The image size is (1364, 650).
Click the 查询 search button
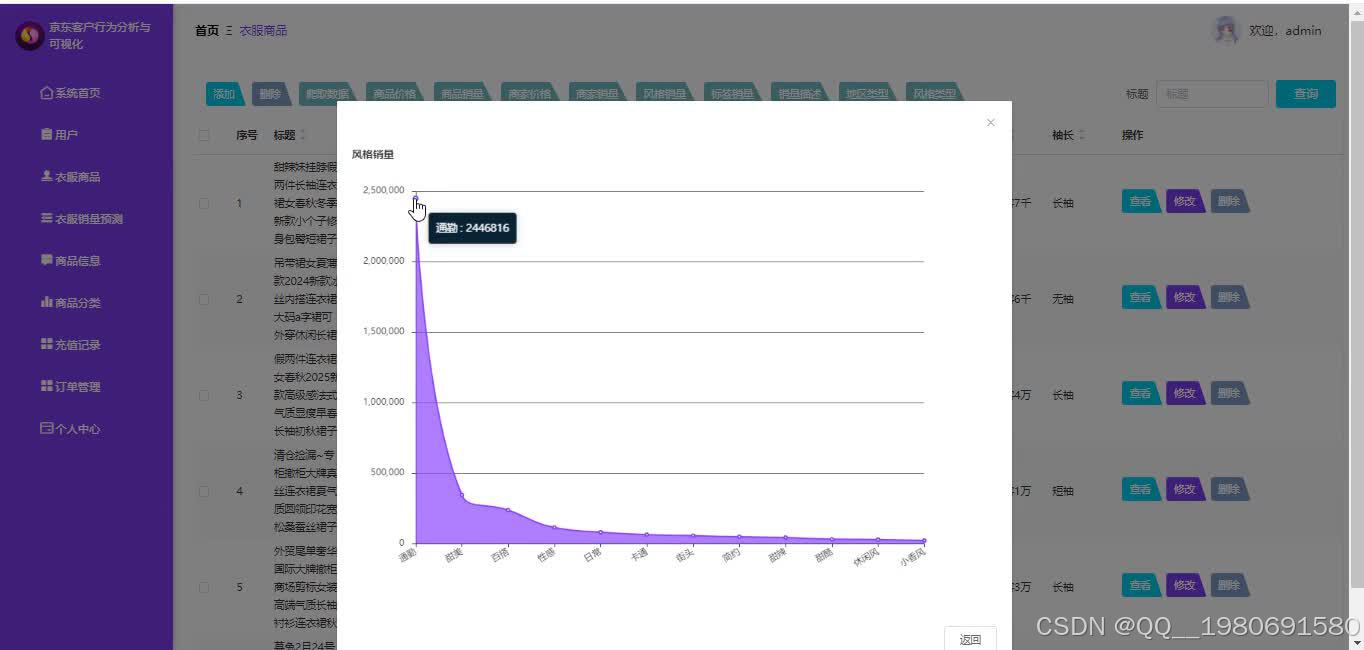click(1306, 94)
